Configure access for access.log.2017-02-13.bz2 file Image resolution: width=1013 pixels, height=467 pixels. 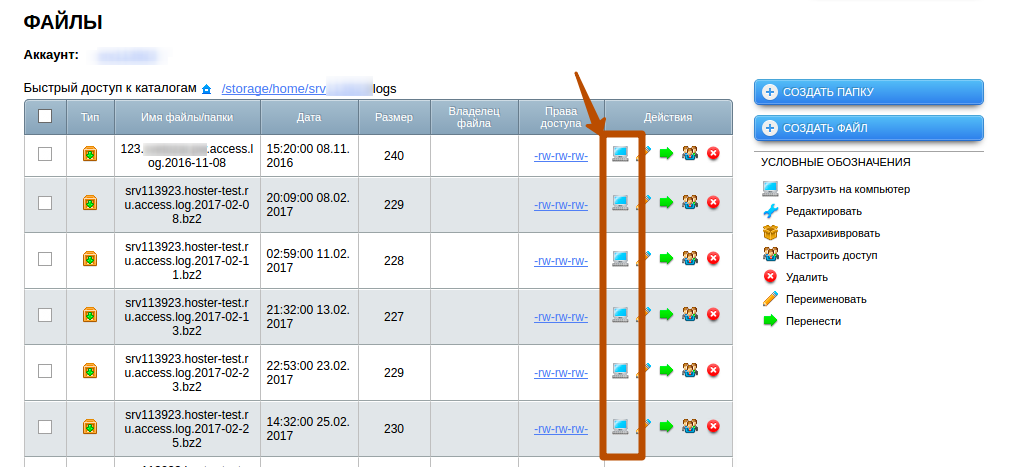[690, 315]
